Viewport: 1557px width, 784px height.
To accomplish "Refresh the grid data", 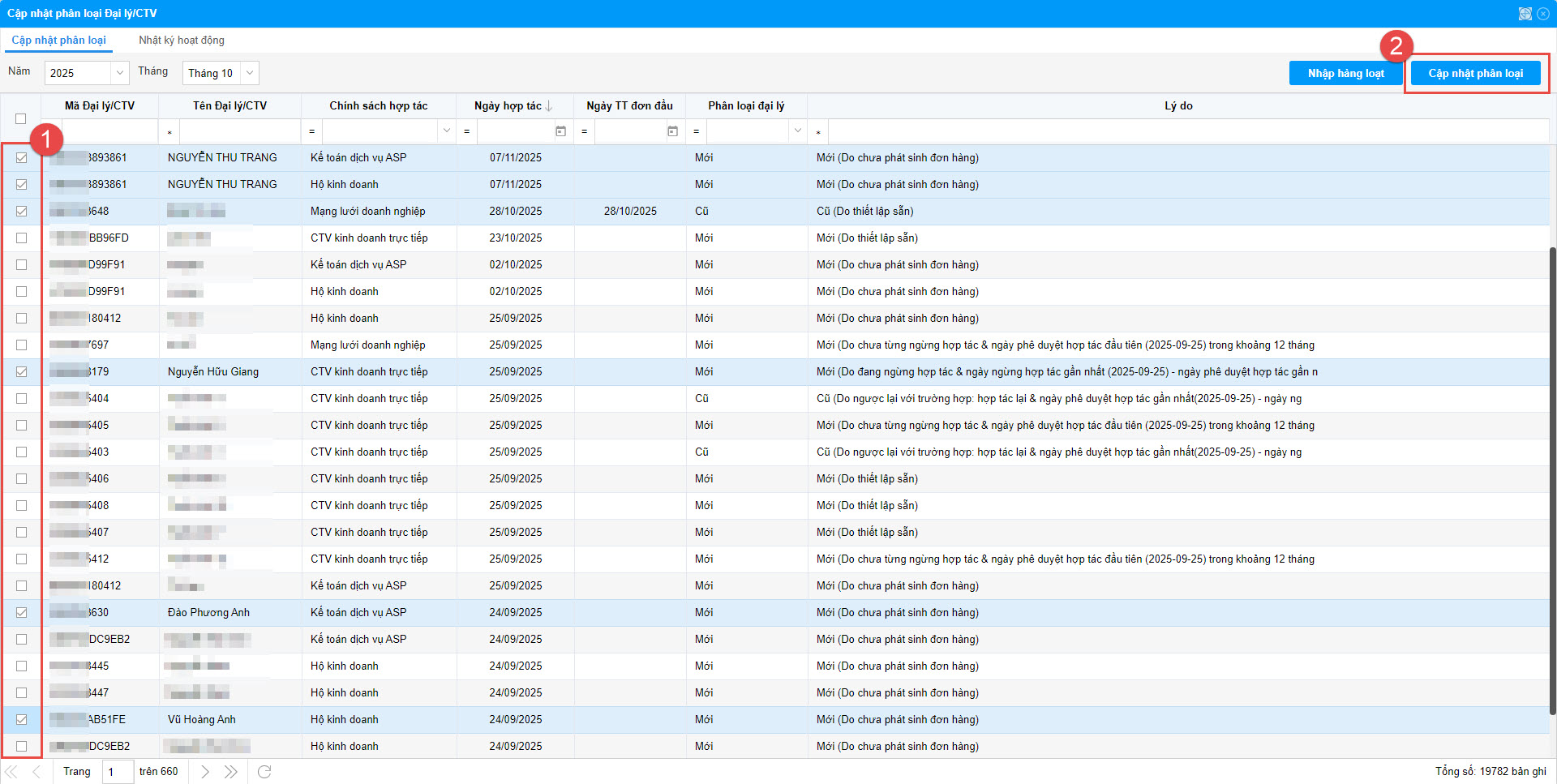I will pos(264,771).
